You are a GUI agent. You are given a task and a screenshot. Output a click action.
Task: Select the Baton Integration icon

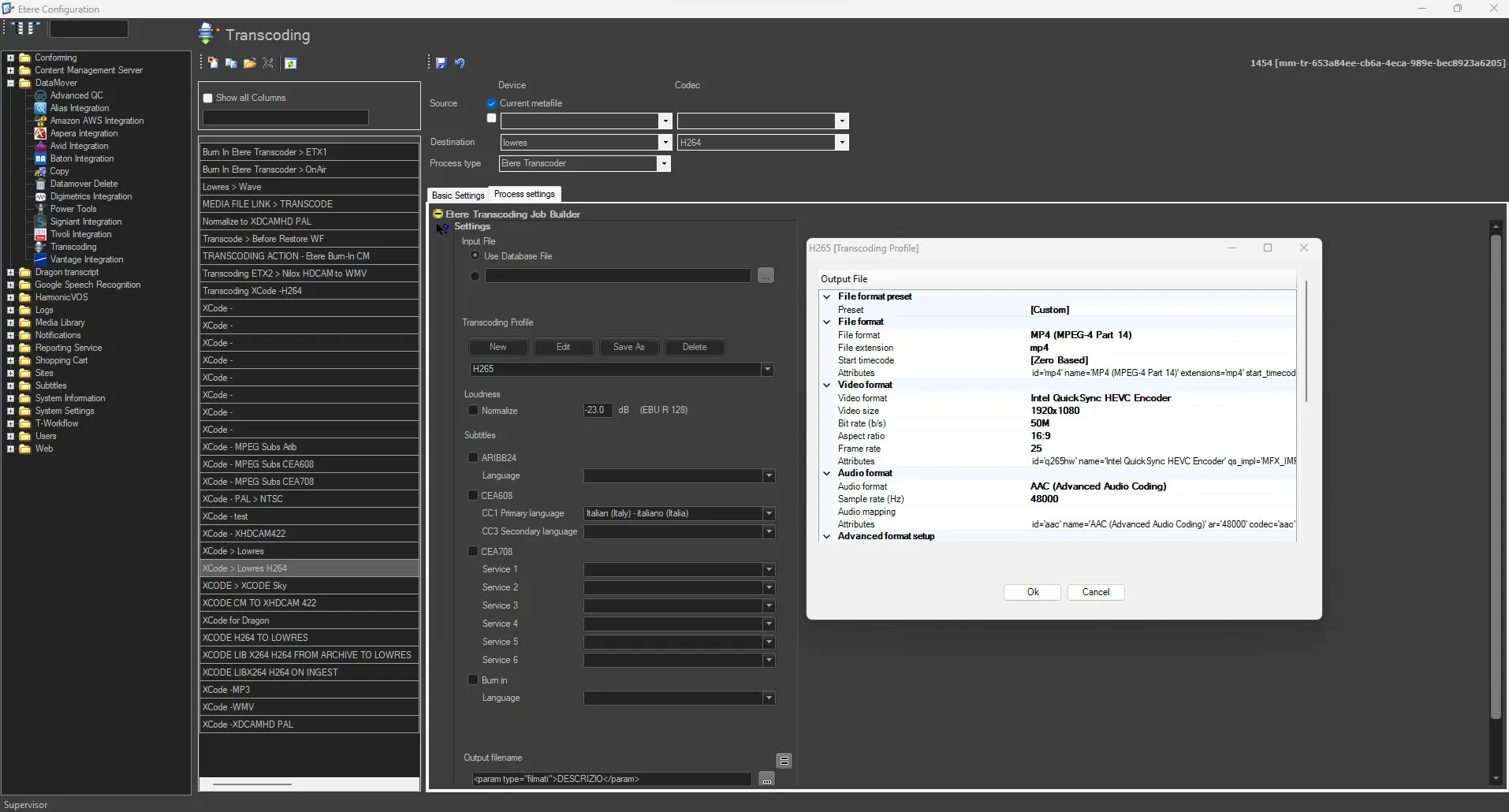(x=41, y=158)
